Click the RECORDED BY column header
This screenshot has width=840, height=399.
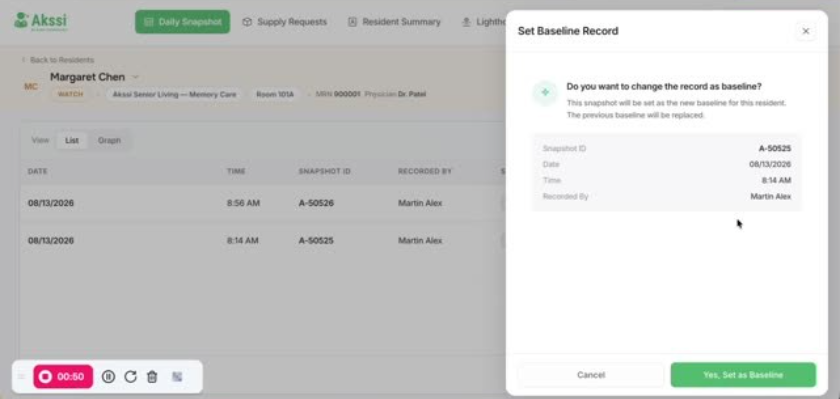click(425, 171)
